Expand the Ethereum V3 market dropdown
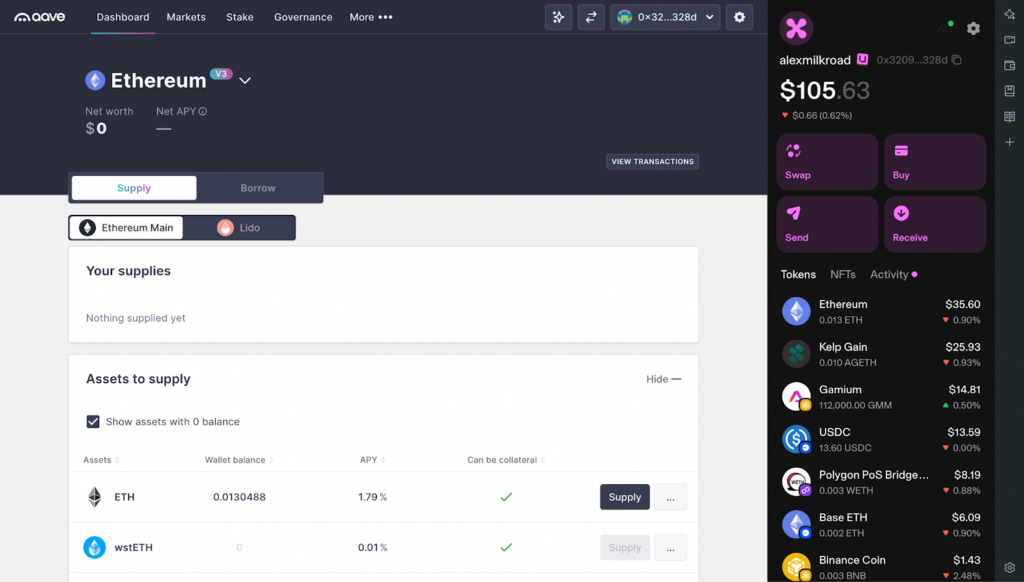 point(245,81)
